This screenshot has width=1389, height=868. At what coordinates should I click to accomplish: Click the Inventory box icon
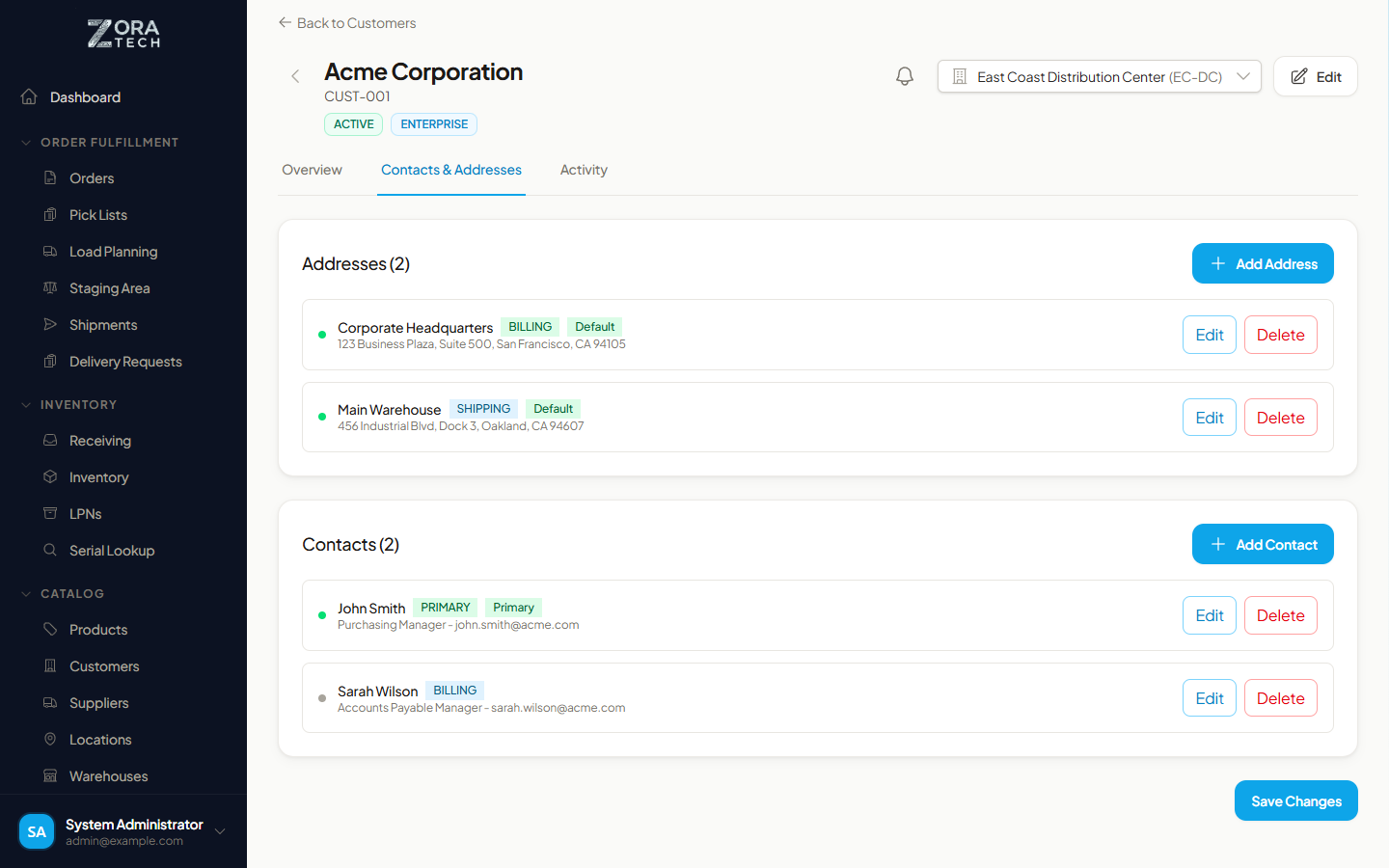pyautogui.click(x=50, y=476)
